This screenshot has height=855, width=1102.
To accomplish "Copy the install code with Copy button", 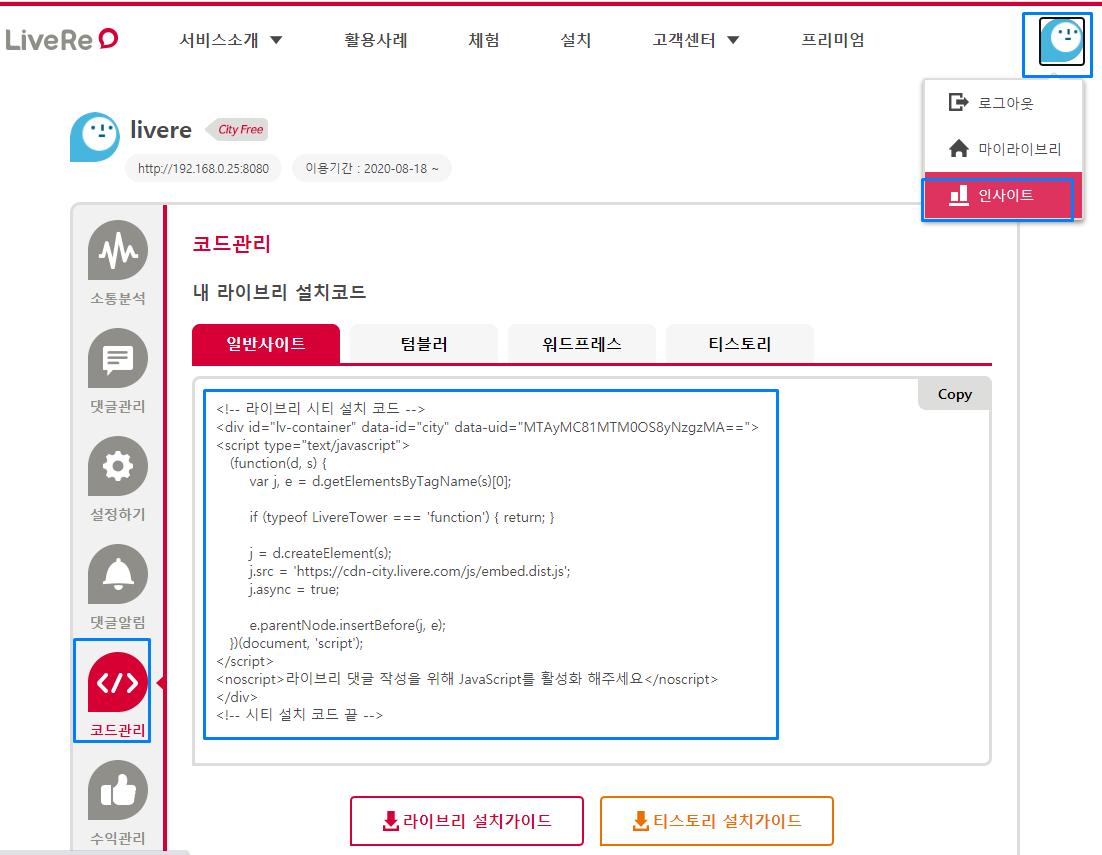I will (x=954, y=394).
